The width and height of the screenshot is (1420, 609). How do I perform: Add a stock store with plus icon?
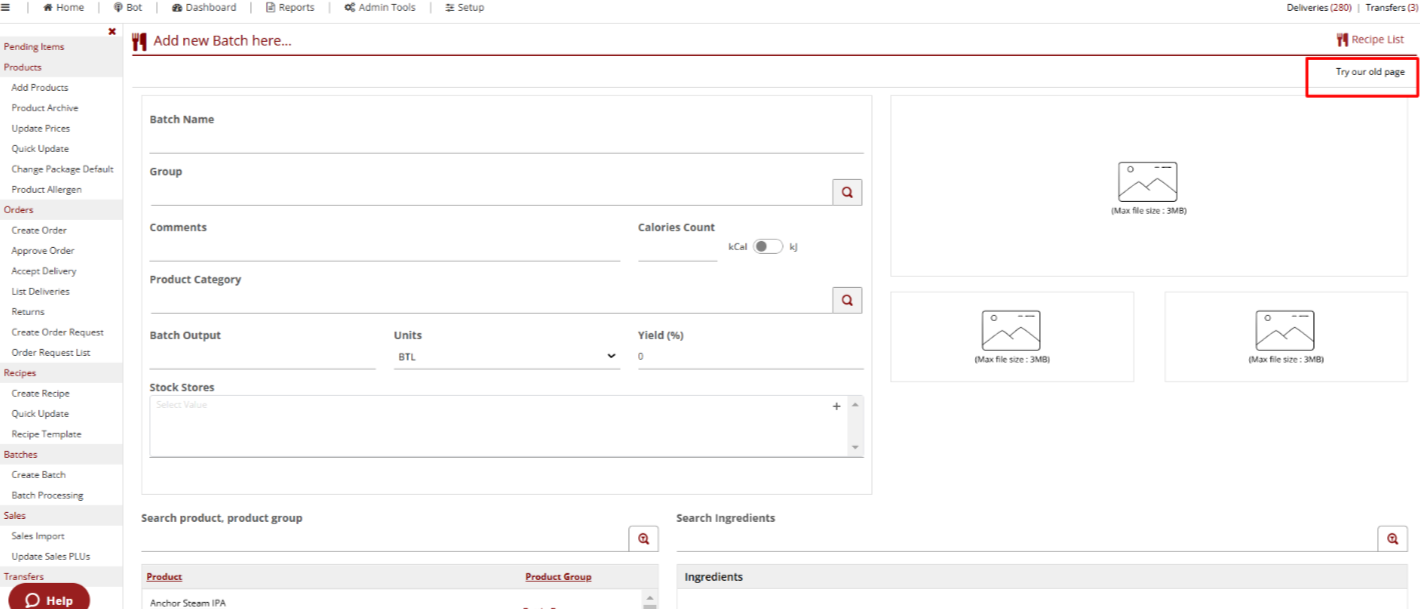[x=837, y=406]
